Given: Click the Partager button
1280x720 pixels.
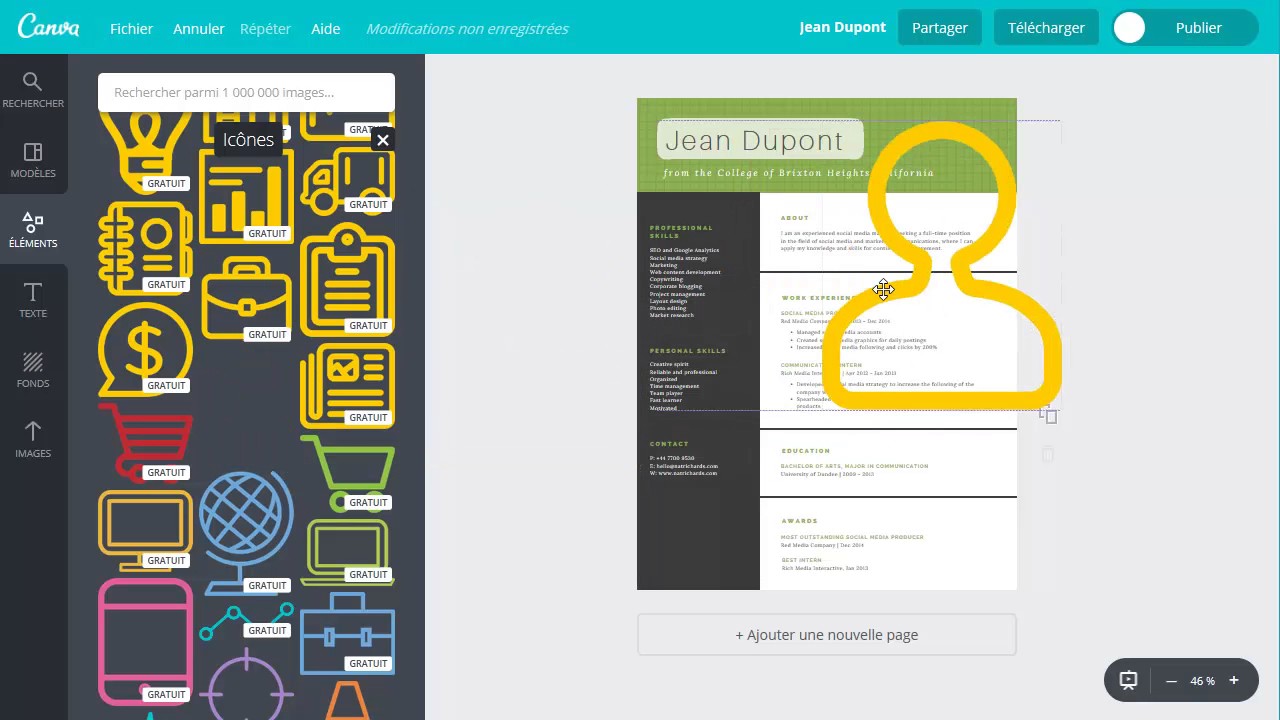Looking at the screenshot, I should pyautogui.click(x=939, y=28).
